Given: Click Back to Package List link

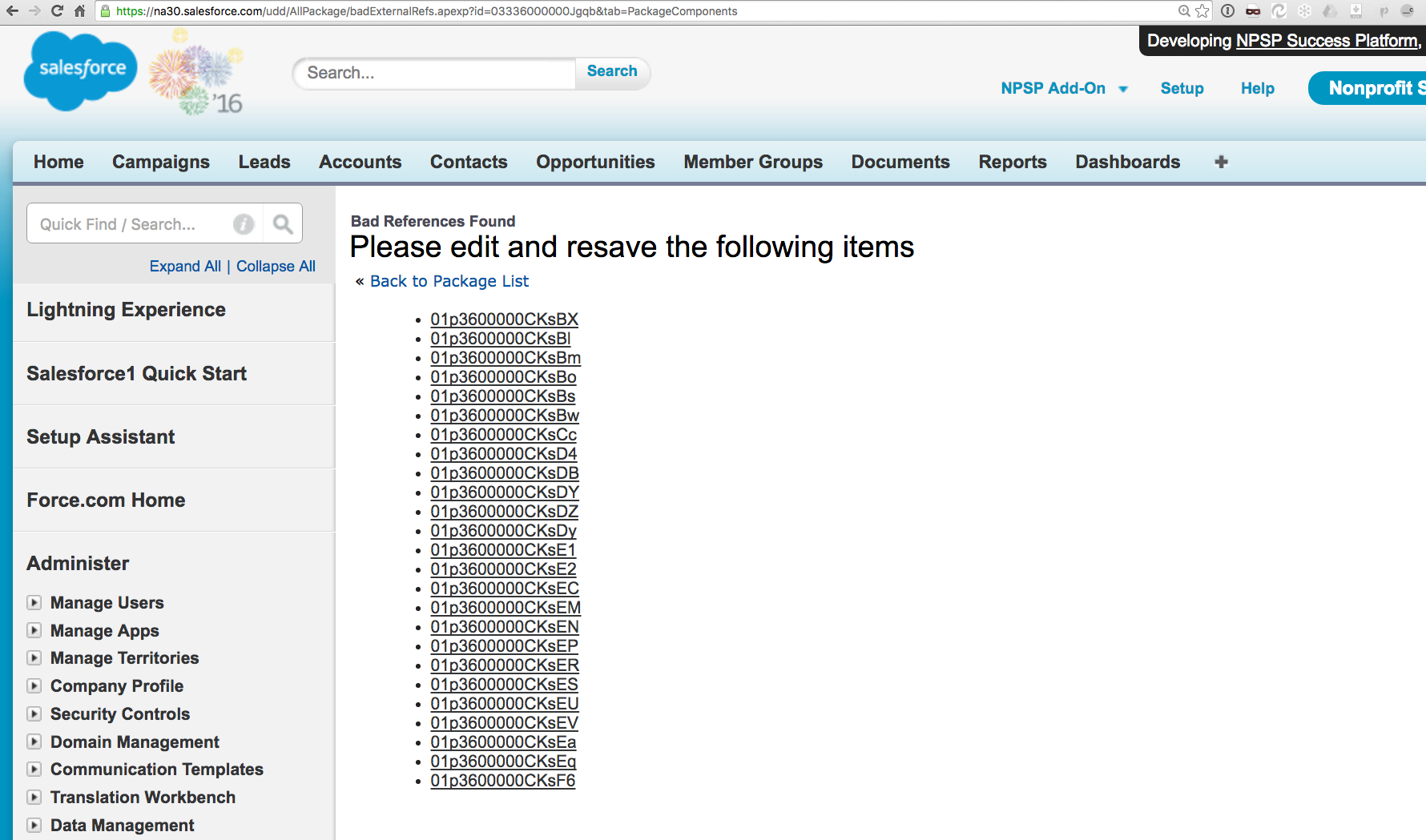Looking at the screenshot, I should click(449, 281).
